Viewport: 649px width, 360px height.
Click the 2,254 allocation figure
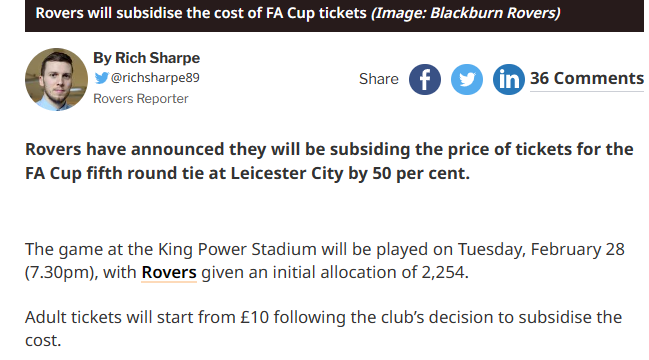coord(443,273)
